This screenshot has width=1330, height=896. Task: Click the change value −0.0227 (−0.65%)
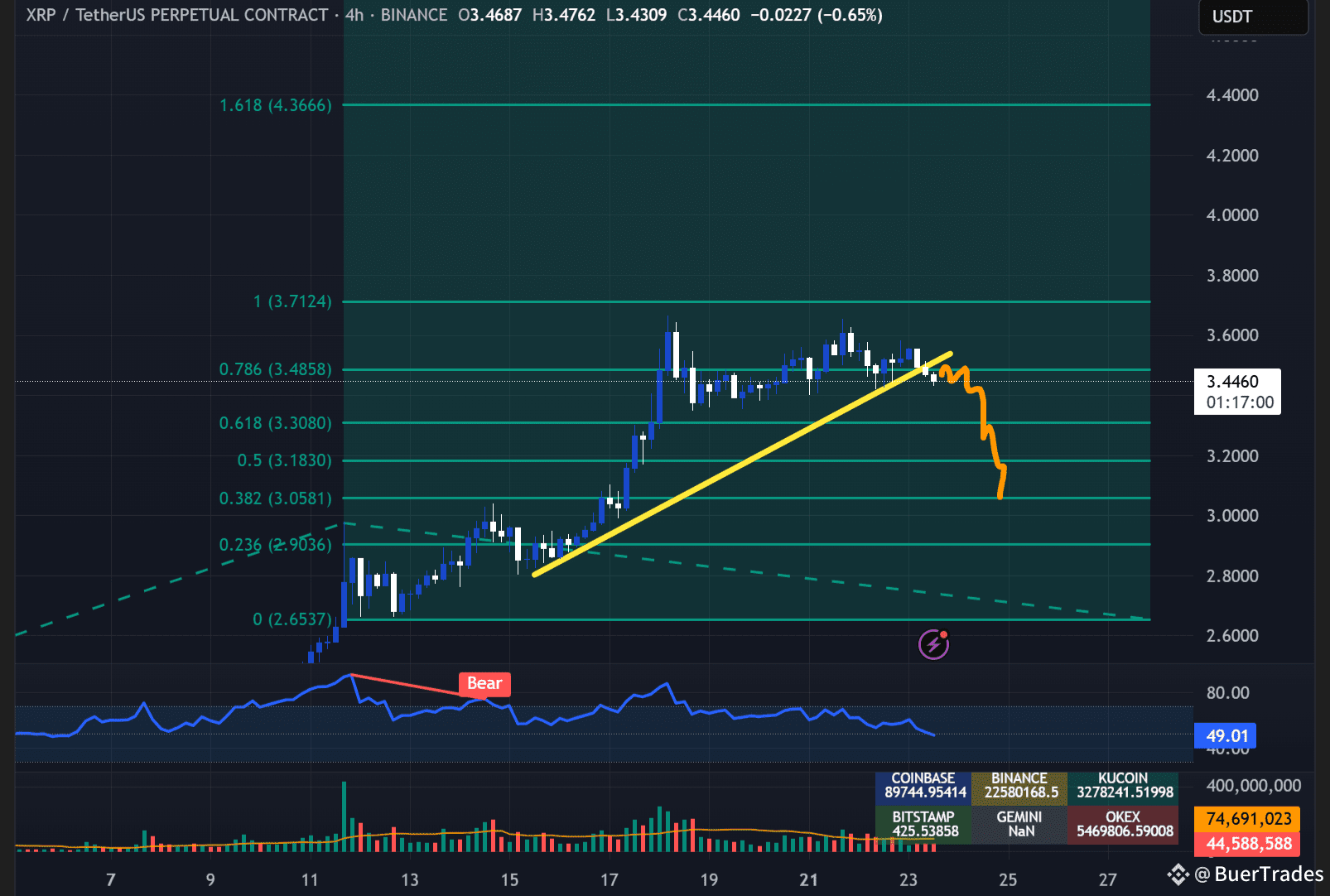(816, 15)
